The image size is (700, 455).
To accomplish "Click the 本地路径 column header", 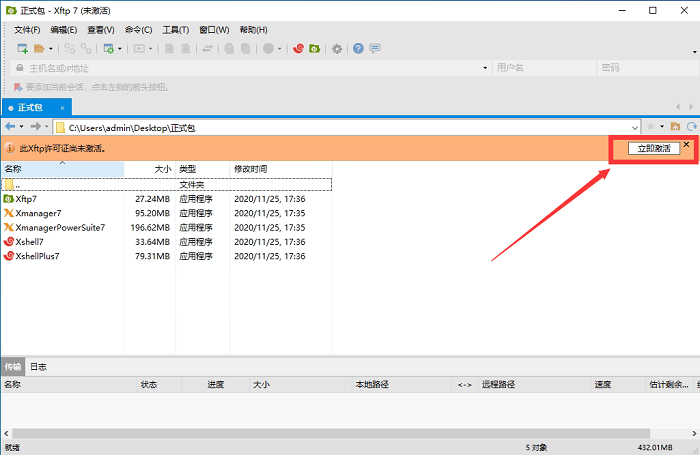I will 401,384.
